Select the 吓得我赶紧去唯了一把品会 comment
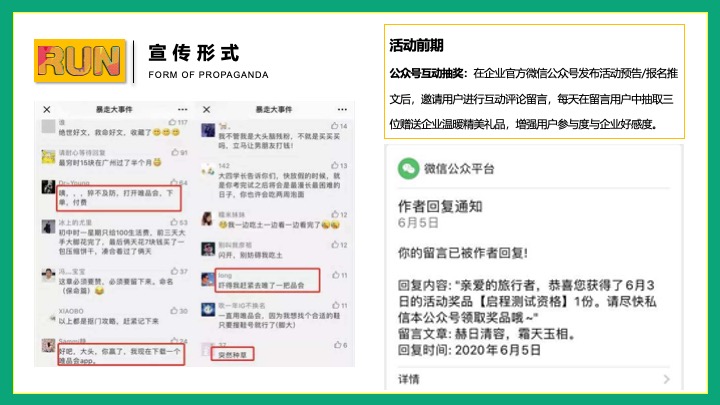Image resolution: width=720 pixels, height=405 pixels. tap(261, 285)
